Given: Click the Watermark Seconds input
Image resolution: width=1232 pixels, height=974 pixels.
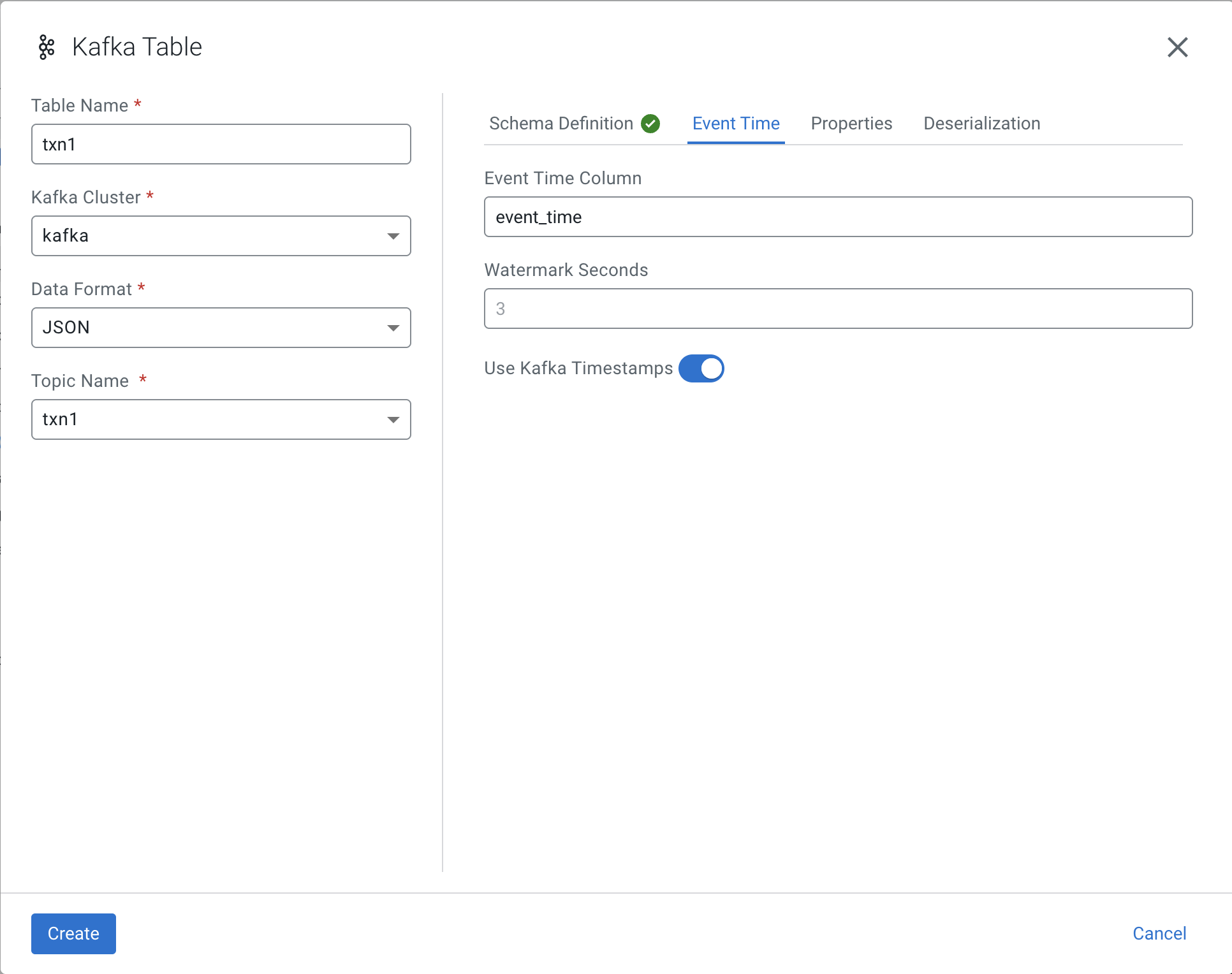Looking at the screenshot, I should pyautogui.click(x=837, y=309).
